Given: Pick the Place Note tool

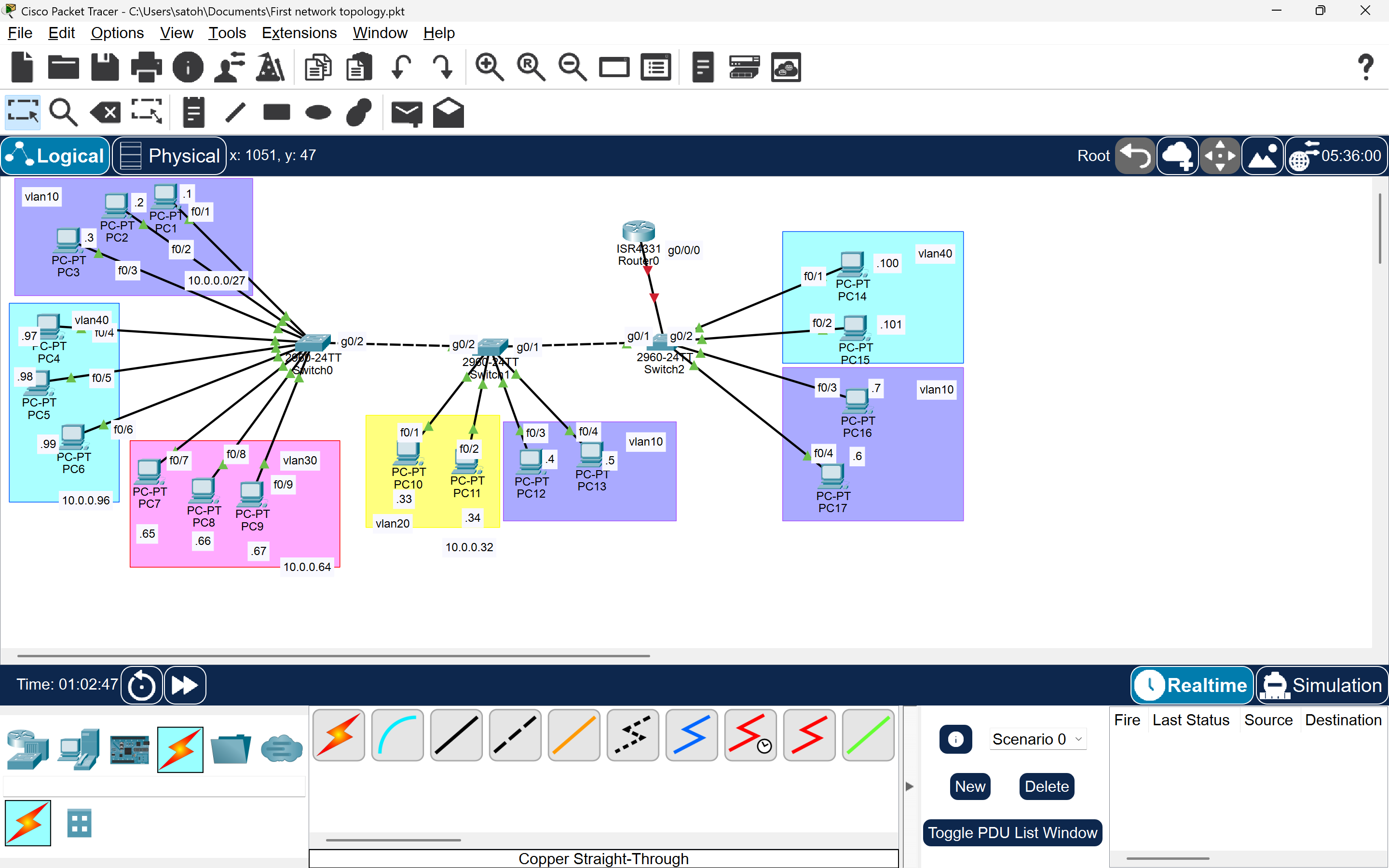Looking at the screenshot, I should (193, 112).
